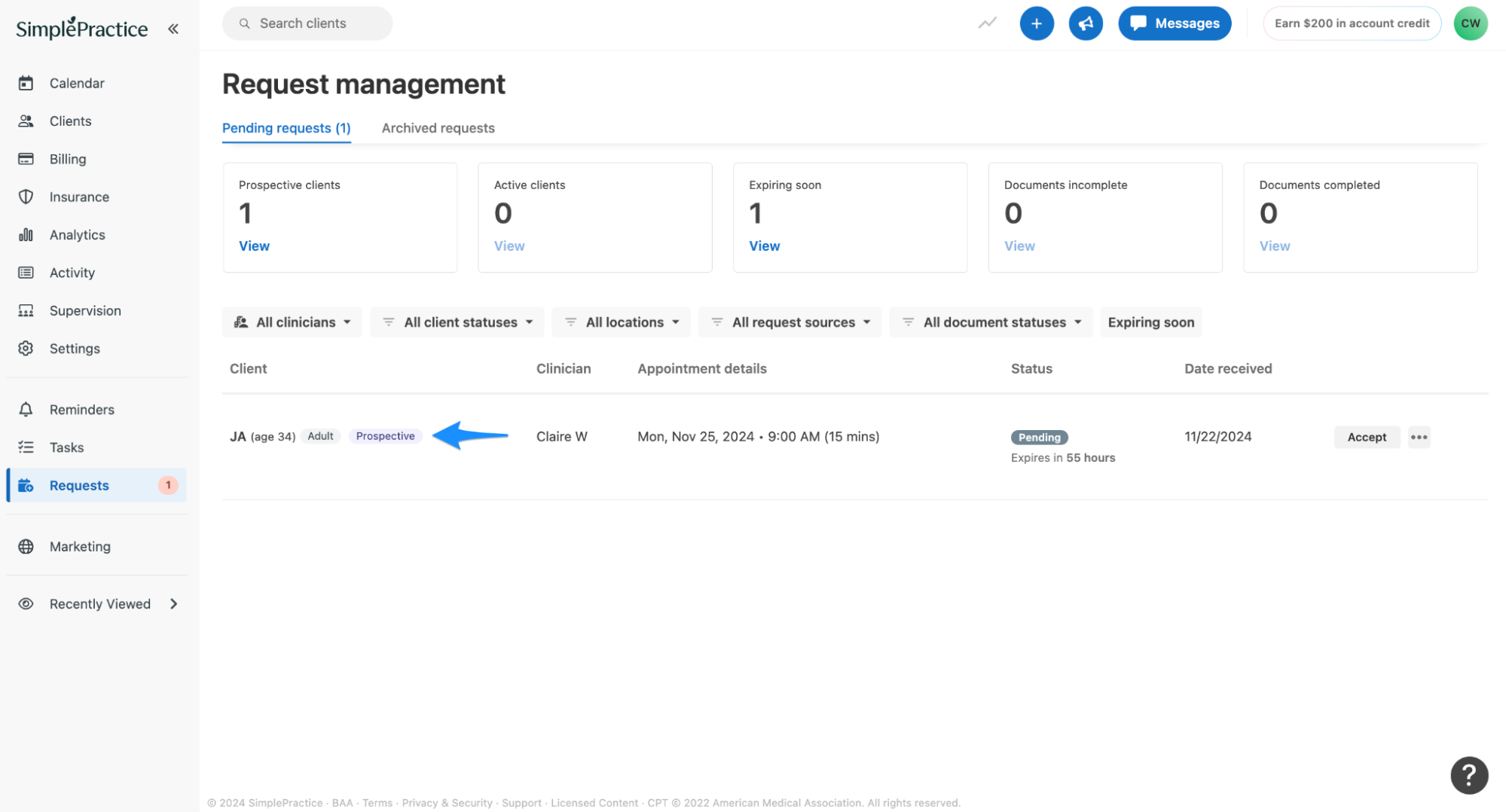
Task: Accept the pending request from JA
Action: tap(1366, 437)
